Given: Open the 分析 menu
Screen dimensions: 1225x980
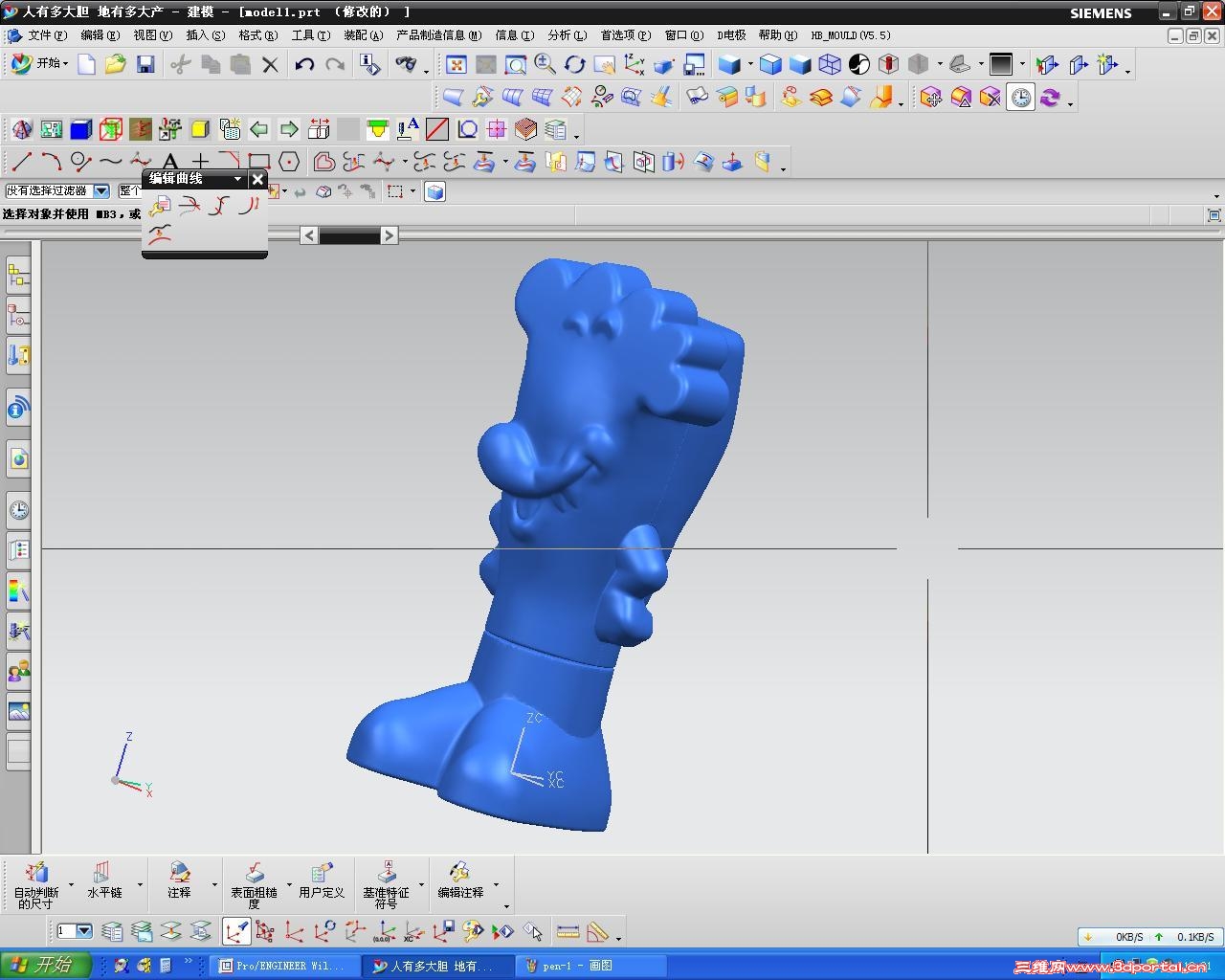Looking at the screenshot, I should 567,35.
